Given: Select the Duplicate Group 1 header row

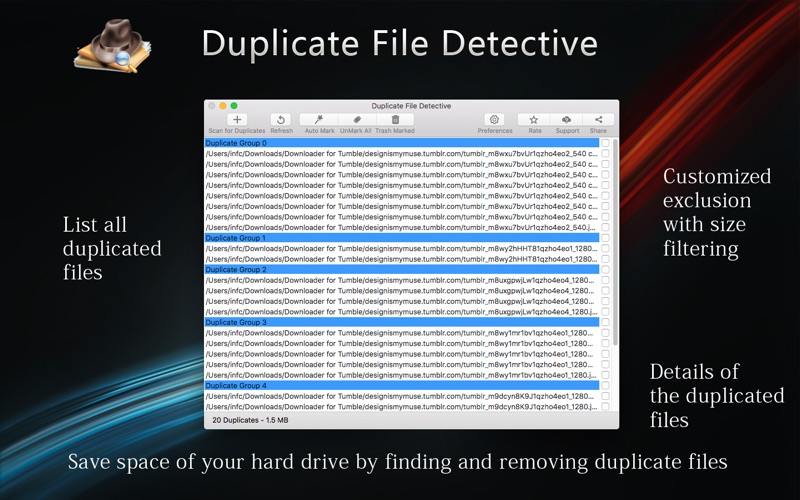Looking at the screenshot, I should click(x=402, y=238).
